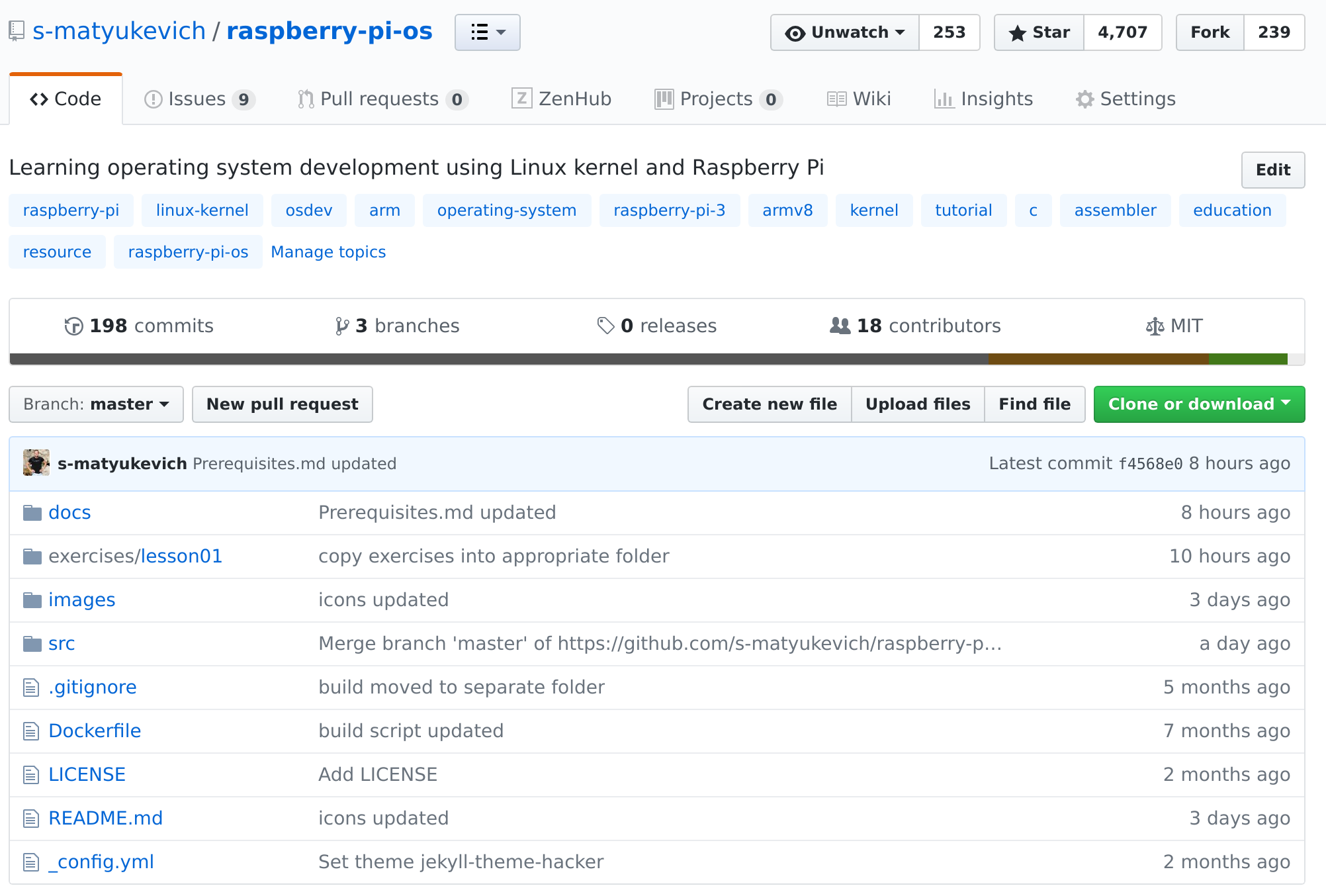Switch to the Code tab
Image resolution: width=1326 pixels, height=896 pixels.
pos(66,99)
